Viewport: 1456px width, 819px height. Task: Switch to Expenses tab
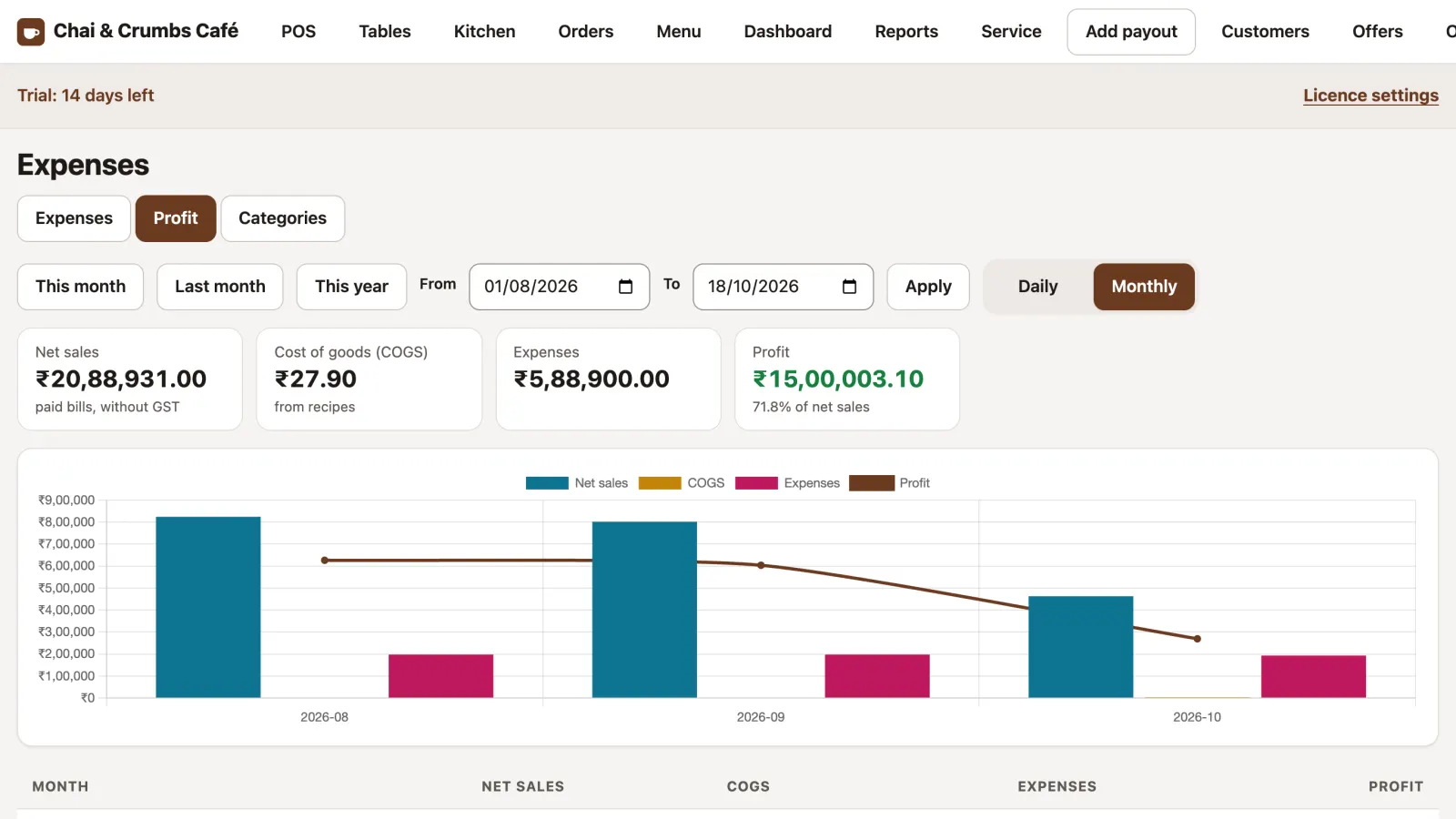tap(74, 218)
